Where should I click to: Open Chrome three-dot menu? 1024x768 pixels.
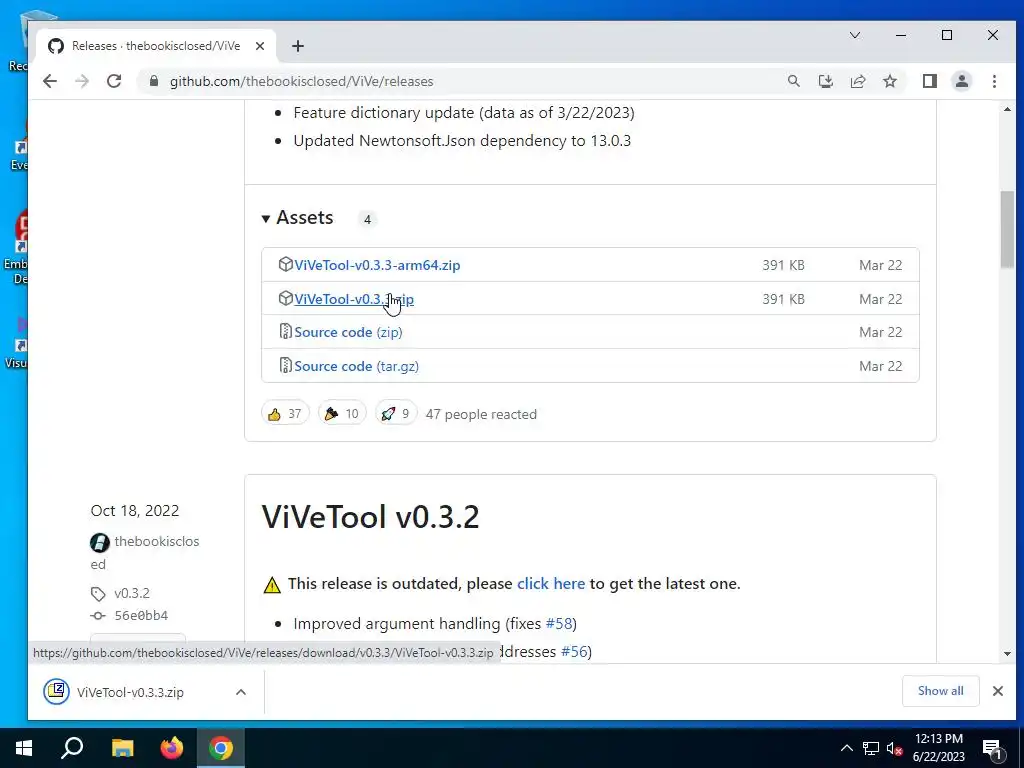994,81
